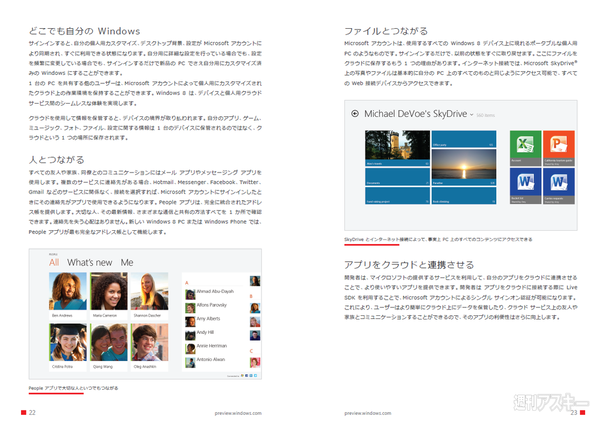Click the heading ファイルとつながる
Viewport: 600px width, 422px height.
point(386,31)
